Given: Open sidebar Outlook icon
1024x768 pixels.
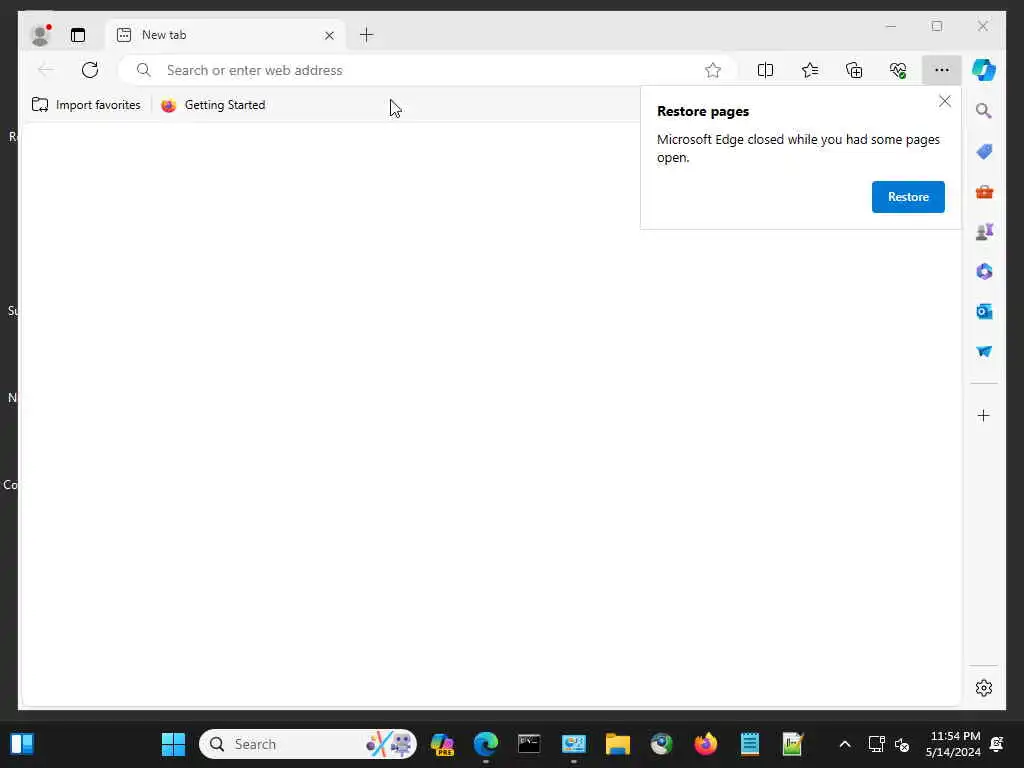Looking at the screenshot, I should 984,312.
